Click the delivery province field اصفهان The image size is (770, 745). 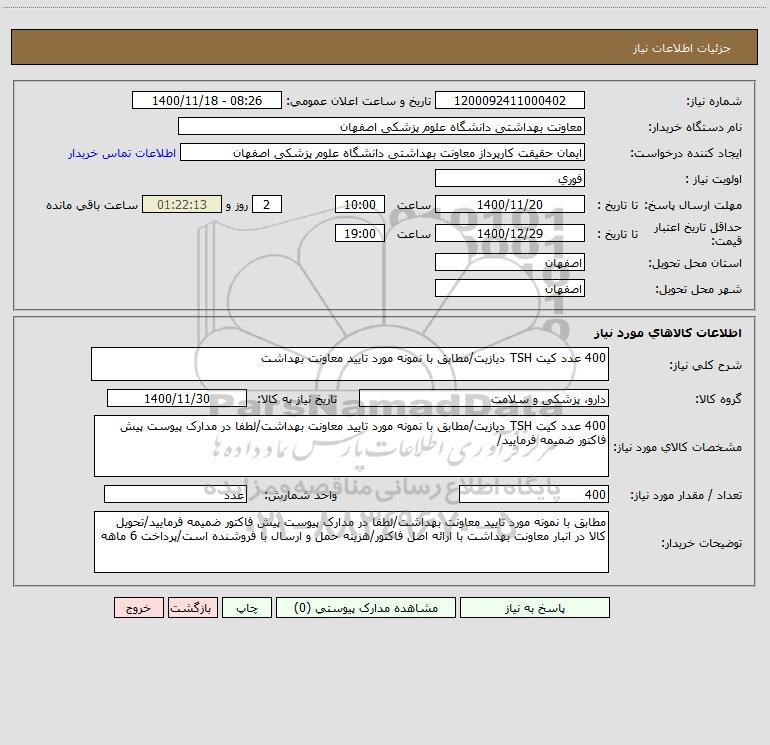coord(510,262)
